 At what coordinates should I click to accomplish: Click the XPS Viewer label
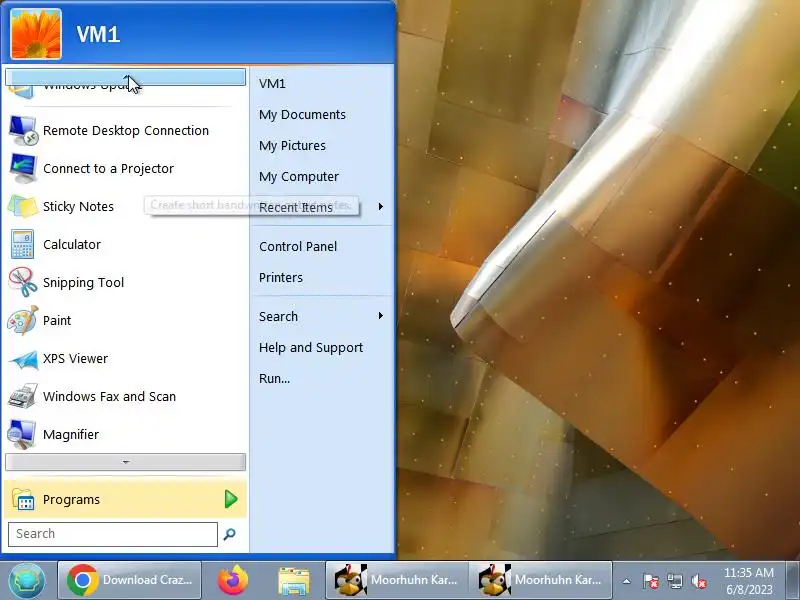(x=76, y=359)
